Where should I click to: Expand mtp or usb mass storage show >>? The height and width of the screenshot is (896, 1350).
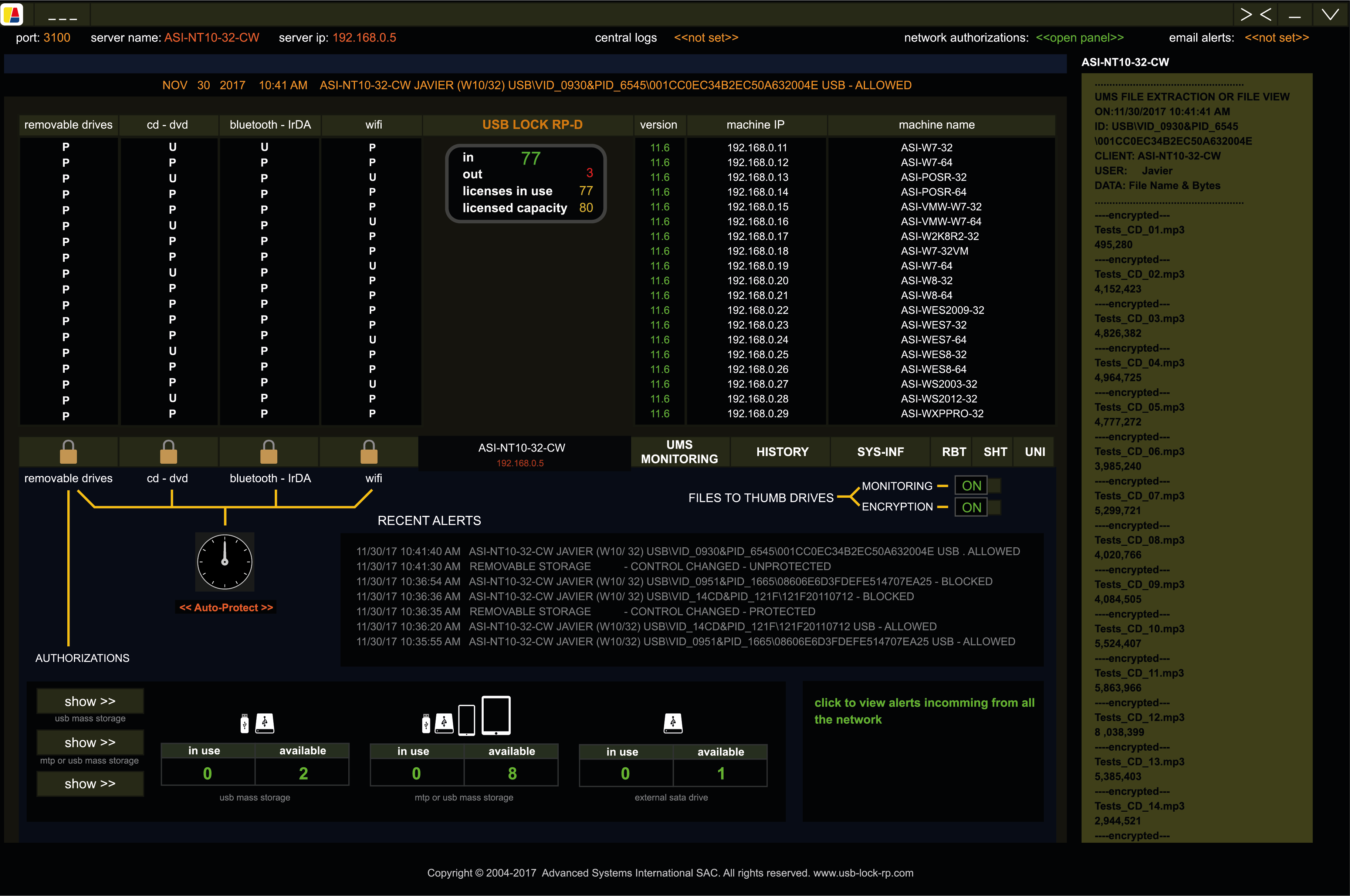[x=90, y=742]
